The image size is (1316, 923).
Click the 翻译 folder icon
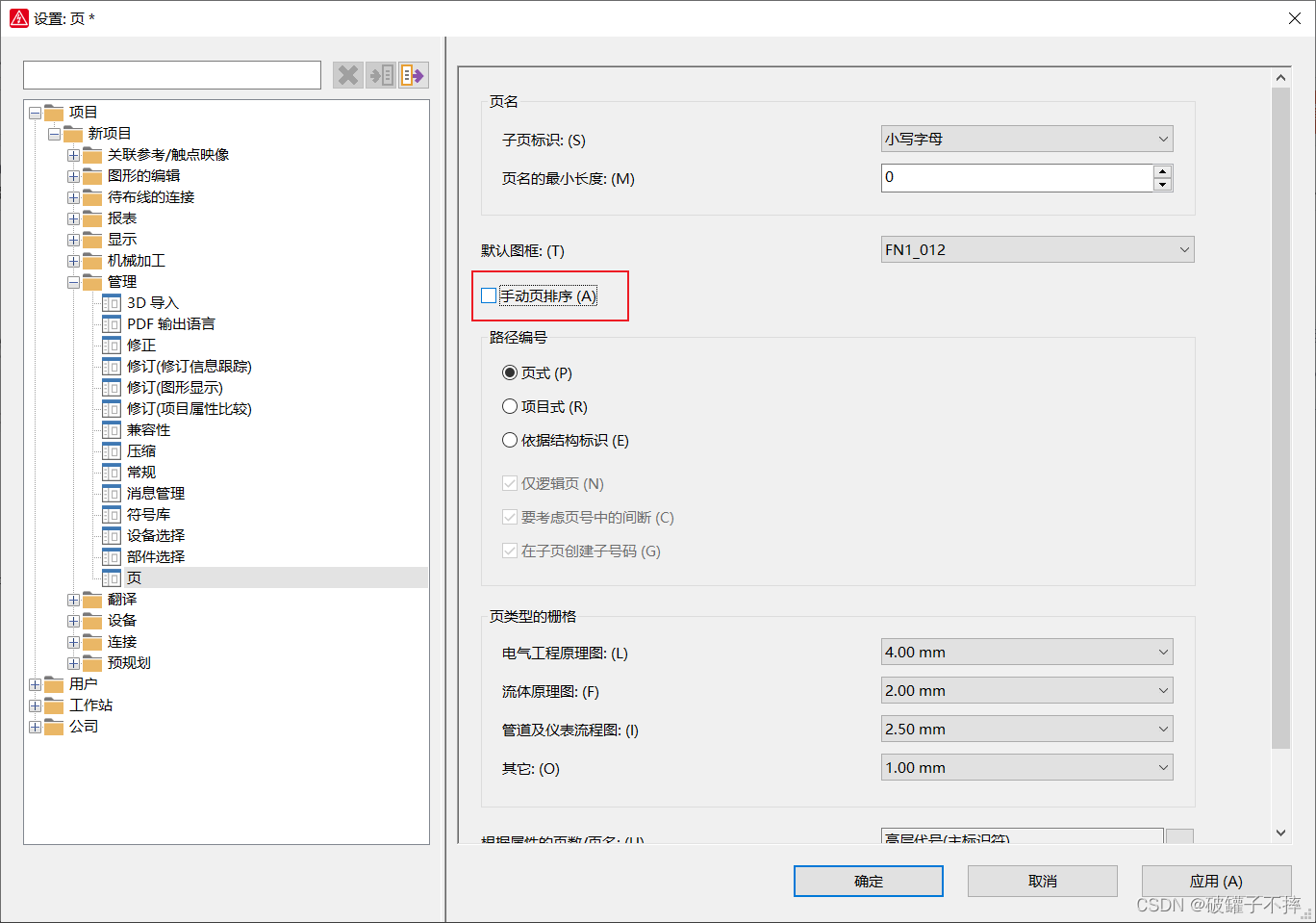pos(92,600)
